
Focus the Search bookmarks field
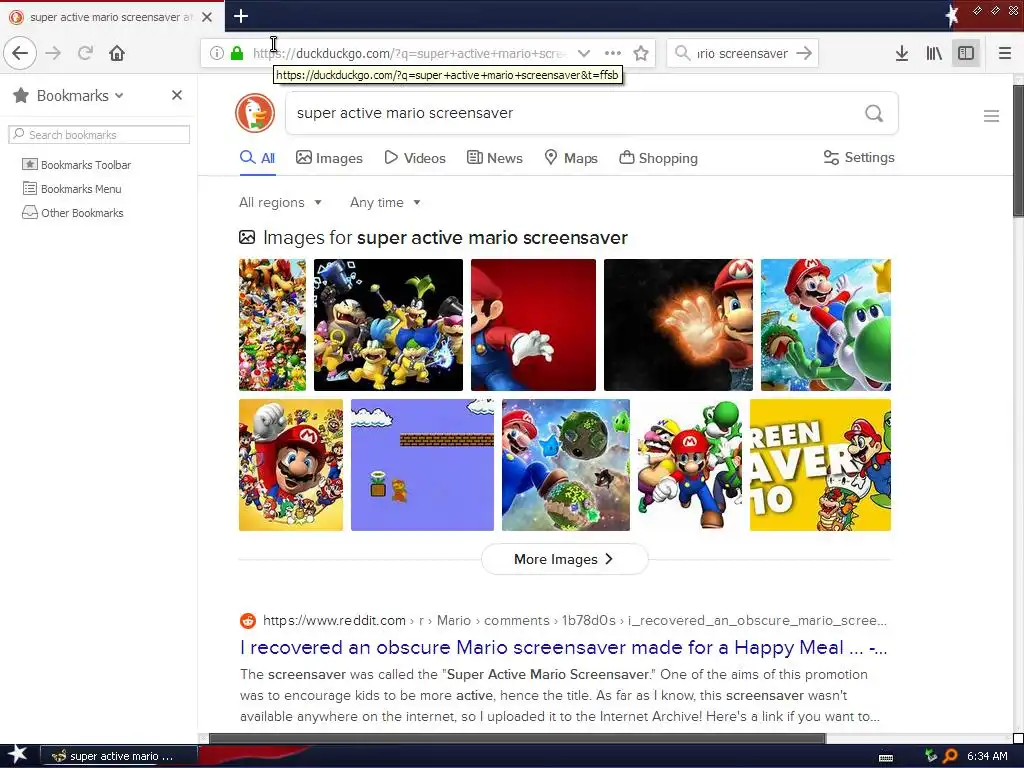point(99,135)
